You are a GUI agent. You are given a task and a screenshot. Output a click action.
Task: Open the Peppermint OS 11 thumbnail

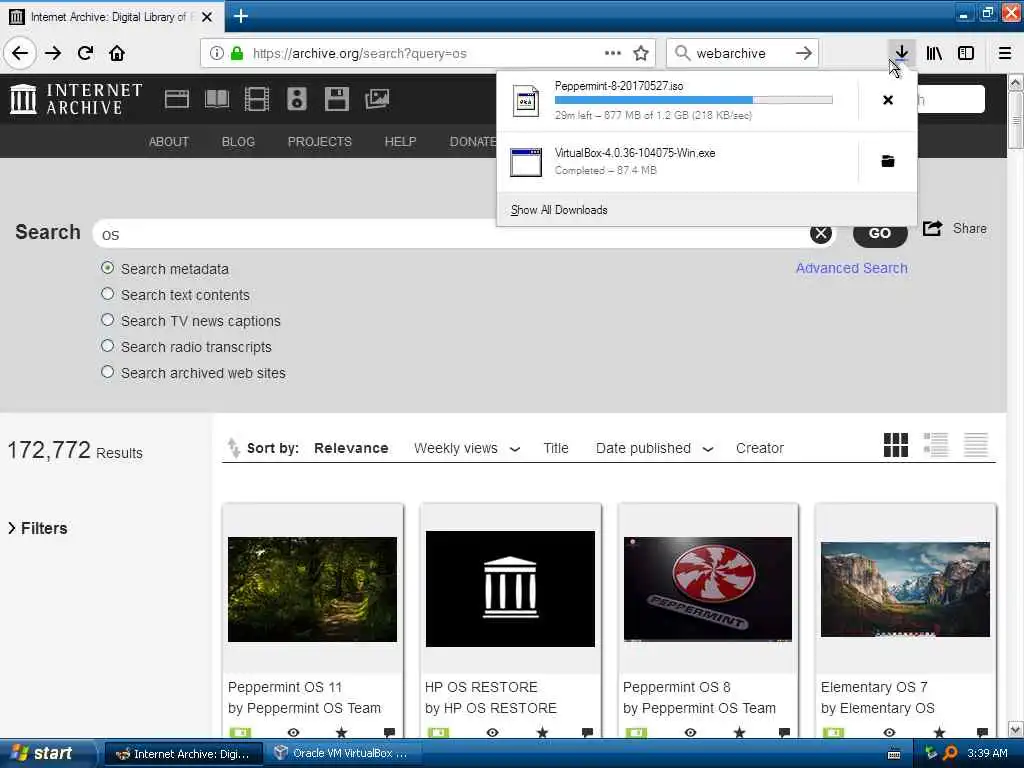[x=312, y=589]
